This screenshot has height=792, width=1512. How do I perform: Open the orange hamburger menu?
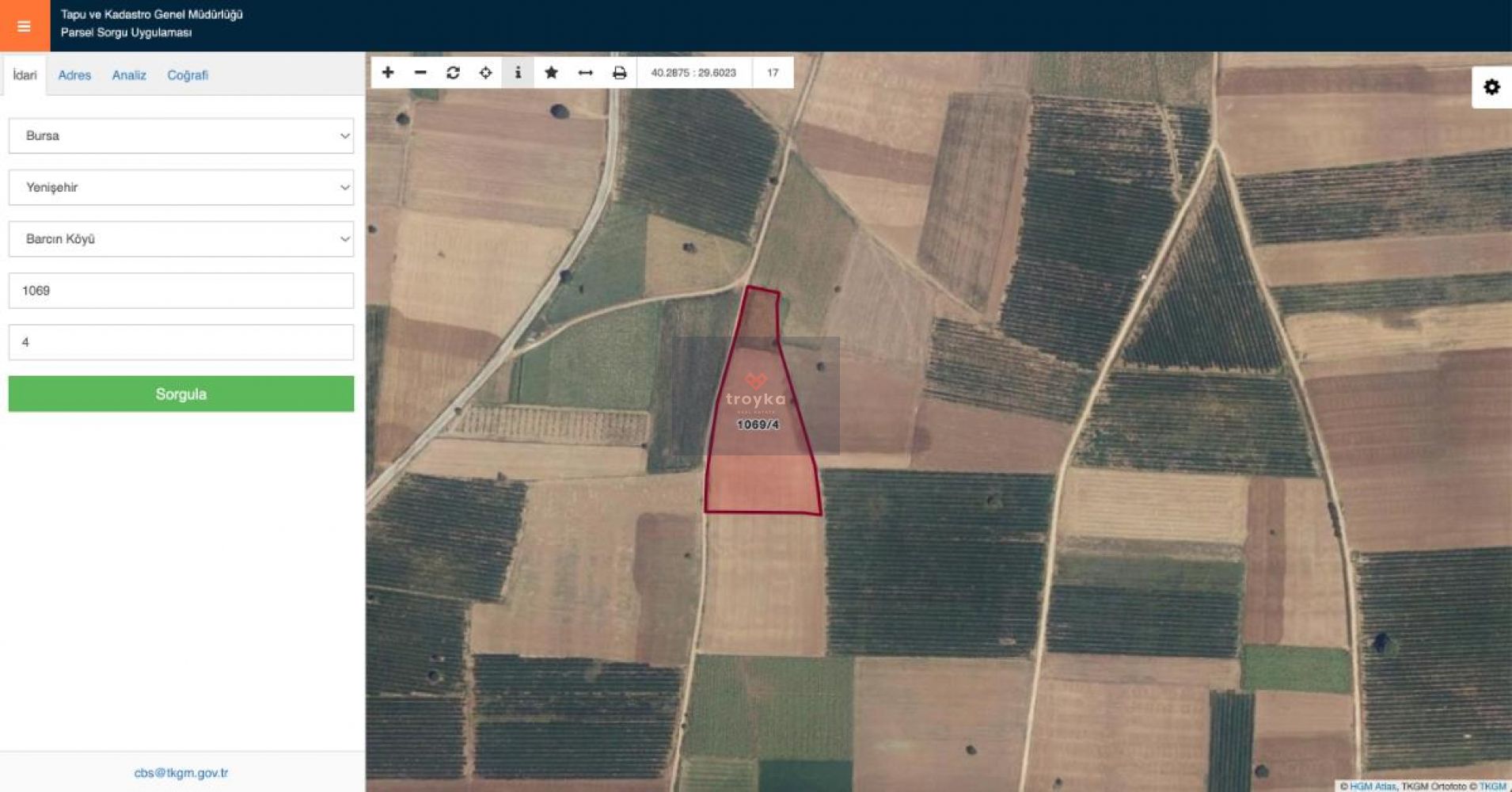point(24,26)
